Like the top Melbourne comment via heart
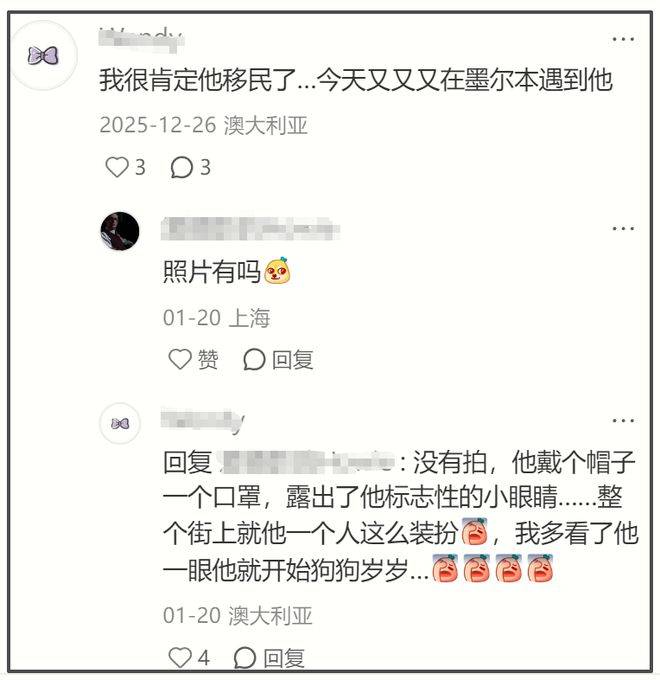 tap(117, 167)
